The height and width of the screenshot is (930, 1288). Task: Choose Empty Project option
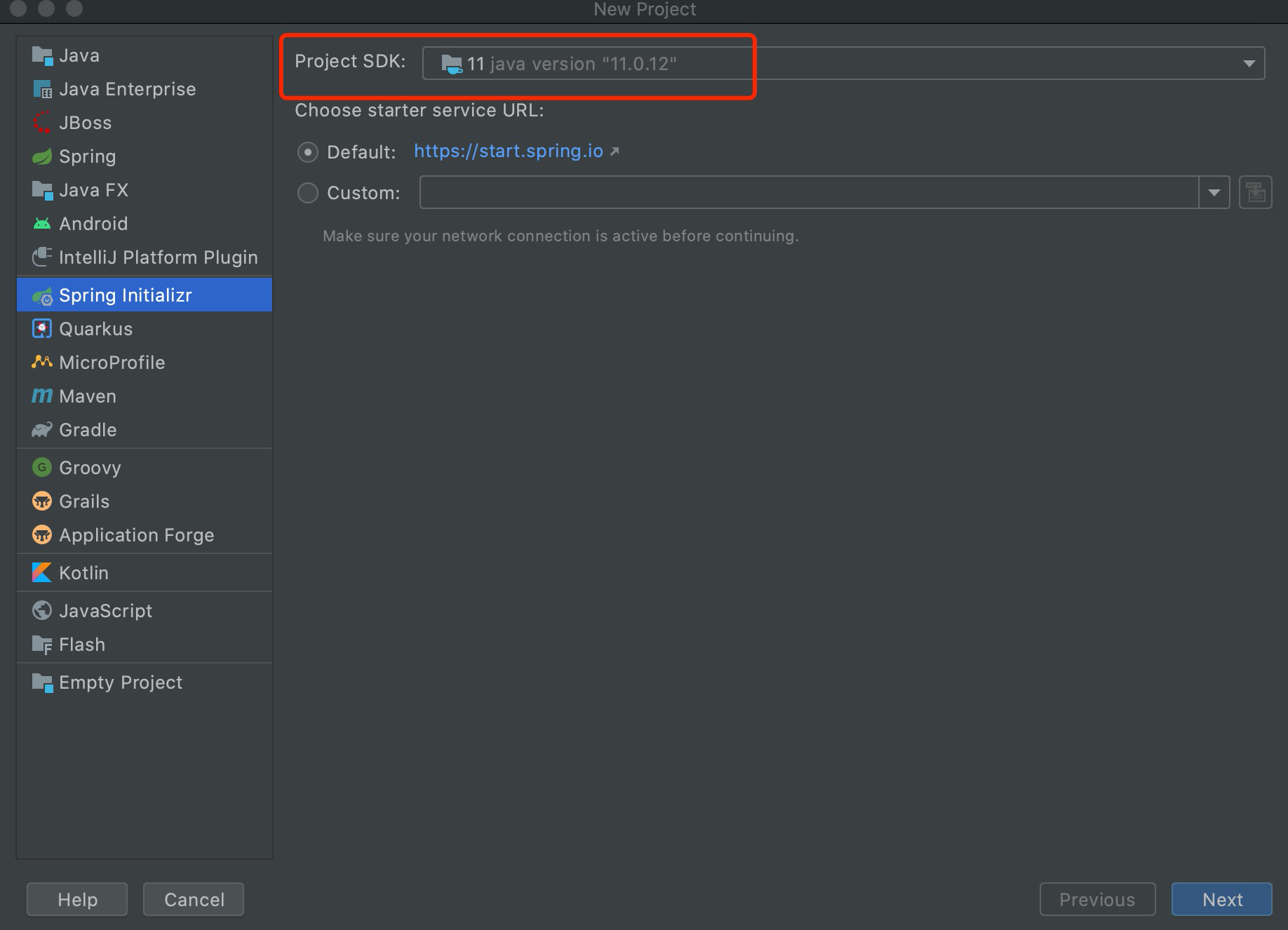coord(145,682)
